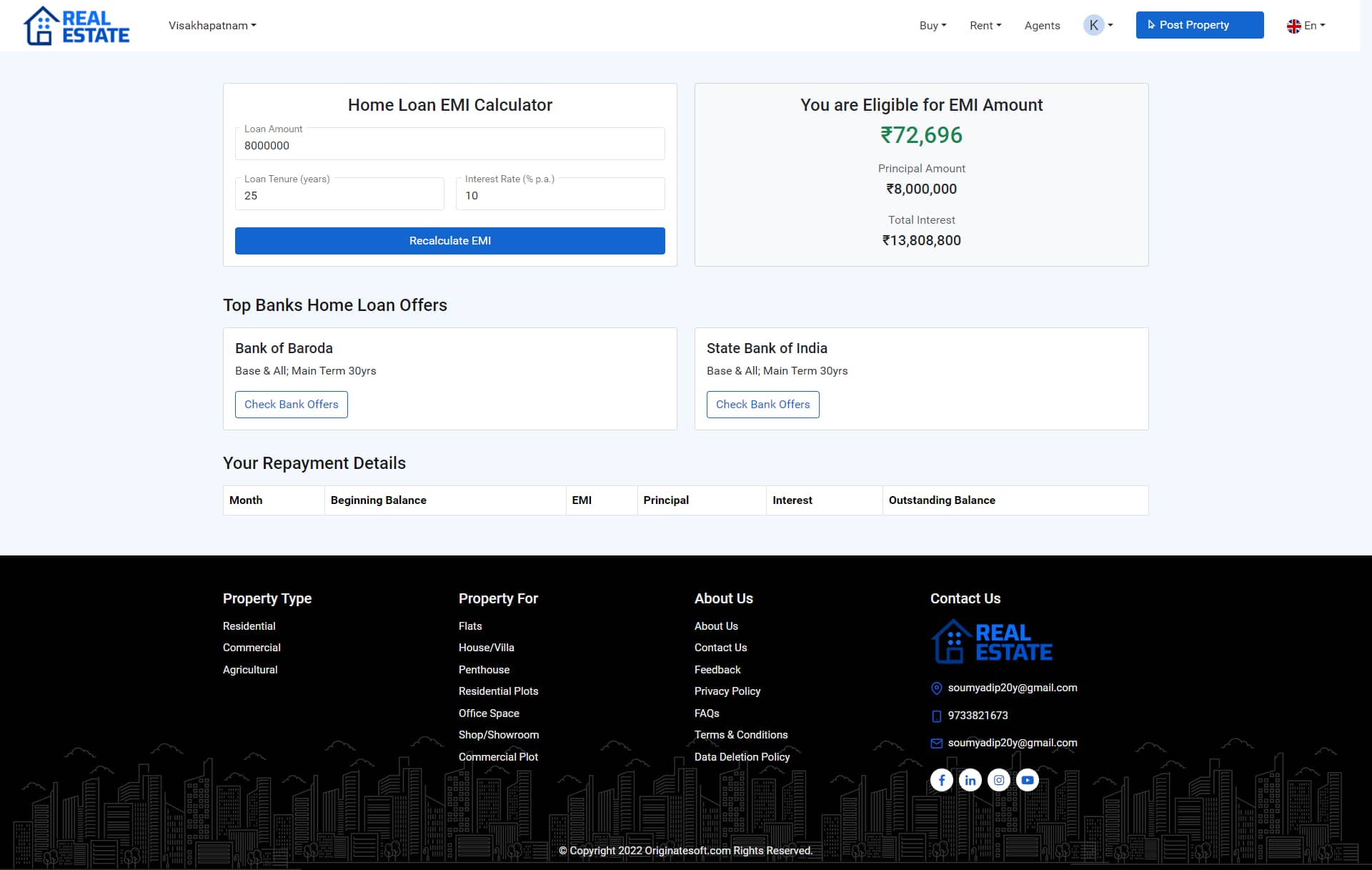The image size is (1372, 870).
Task: Open the Commercial footer link
Action: click(252, 648)
